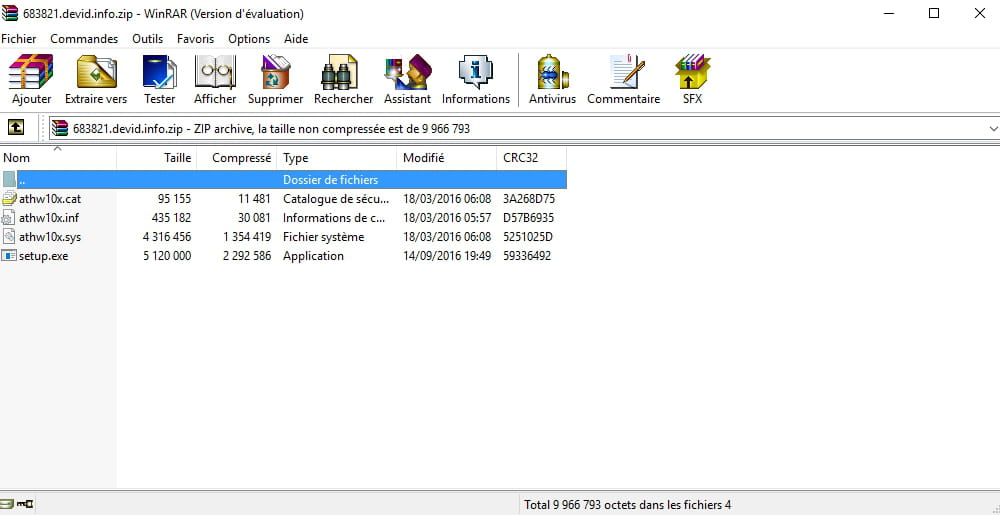Screen dimensions: 1000x515
Task: Click the Ajouter toolbar icon
Action: click(x=31, y=71)
